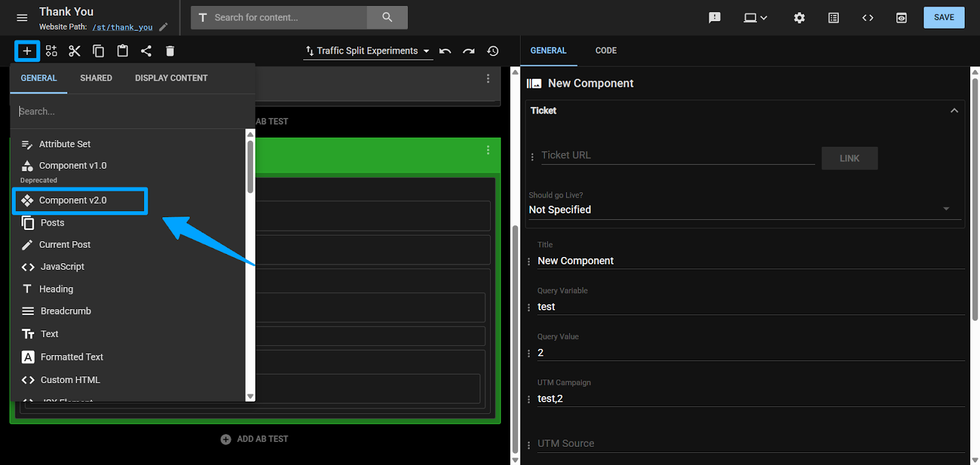Open the device preview laptop dropdown

point(755,18)
